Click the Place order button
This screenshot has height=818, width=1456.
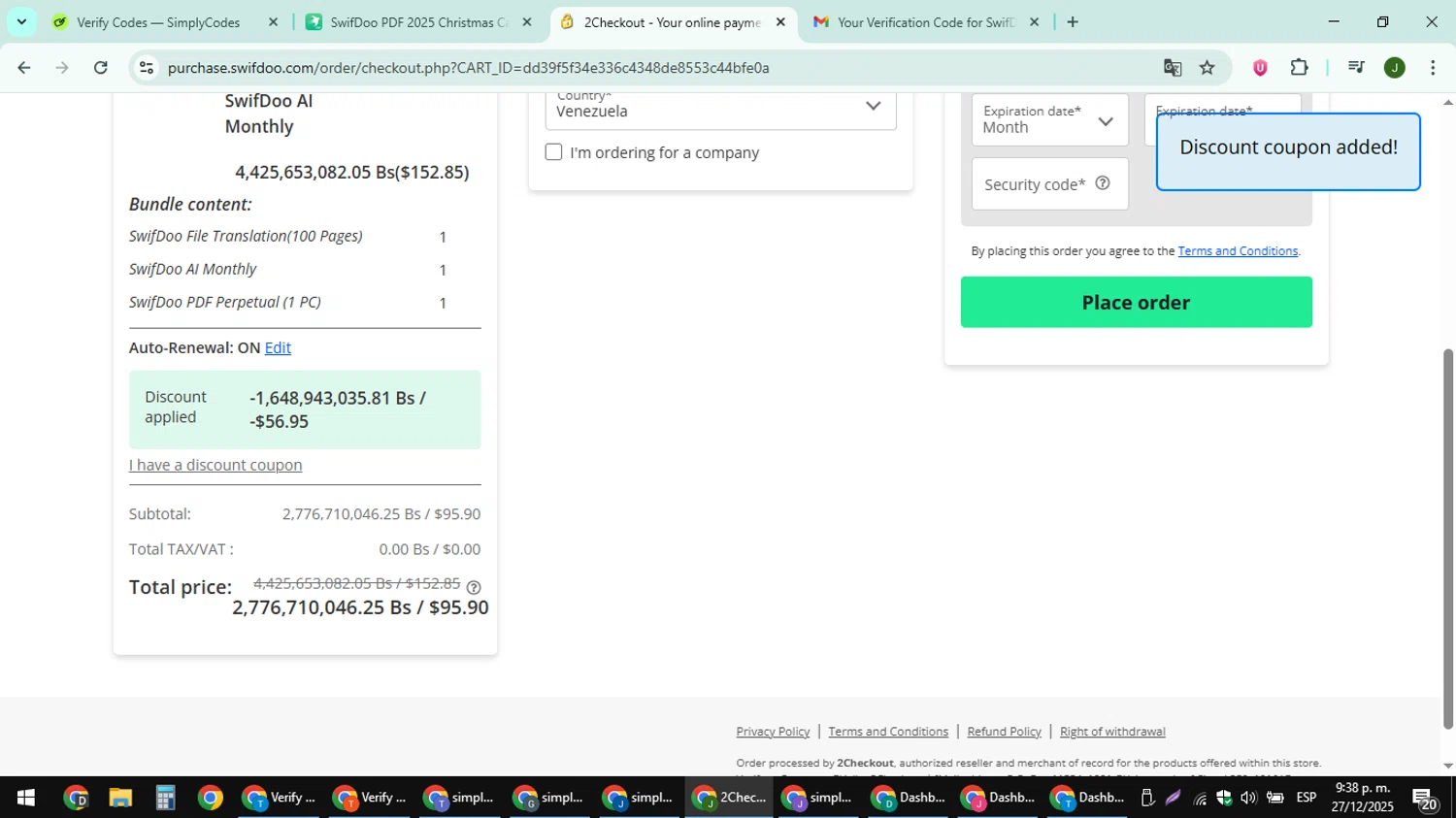click(1136, 303)
